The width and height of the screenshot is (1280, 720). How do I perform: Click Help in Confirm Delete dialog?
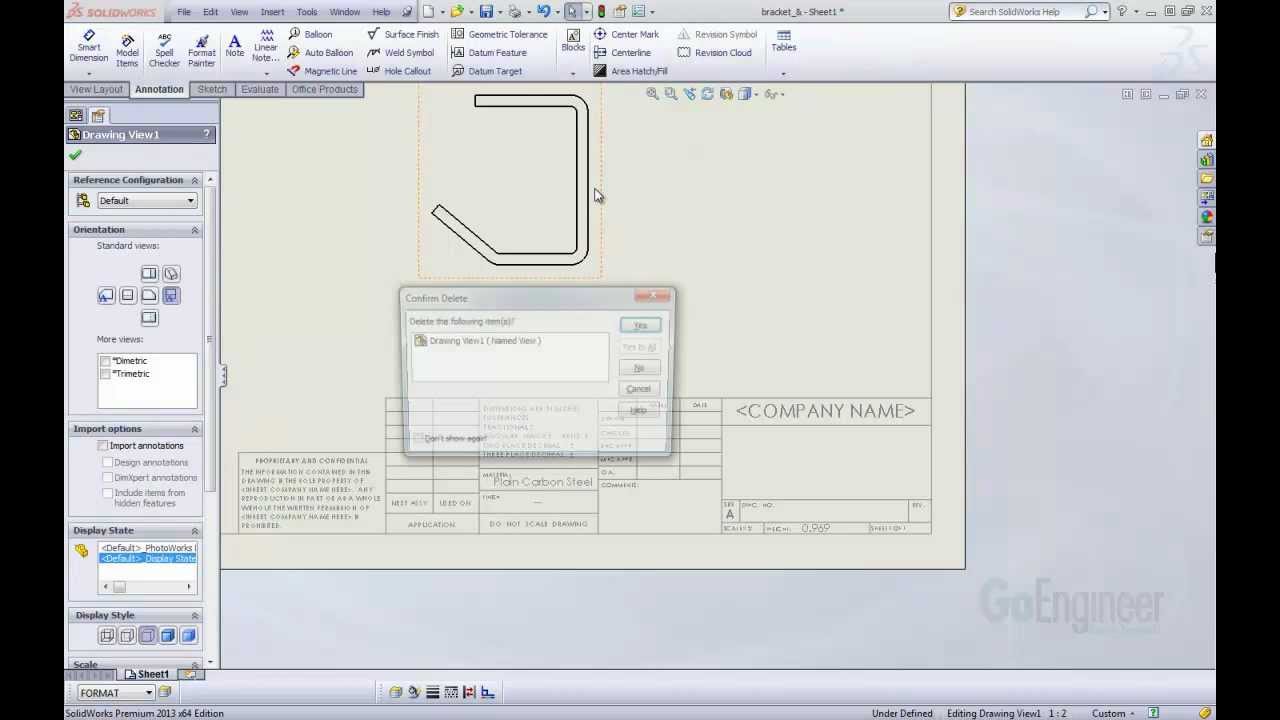pos(638,410)
